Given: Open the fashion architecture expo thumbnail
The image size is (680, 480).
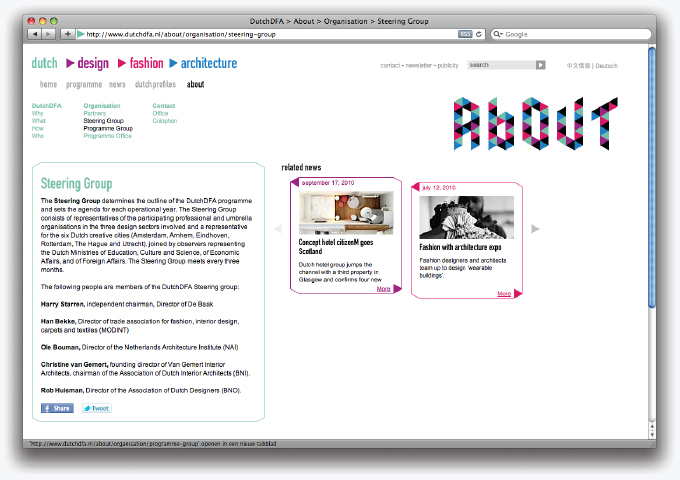Looking at the screenshot, I should click(x=467, y=217).
